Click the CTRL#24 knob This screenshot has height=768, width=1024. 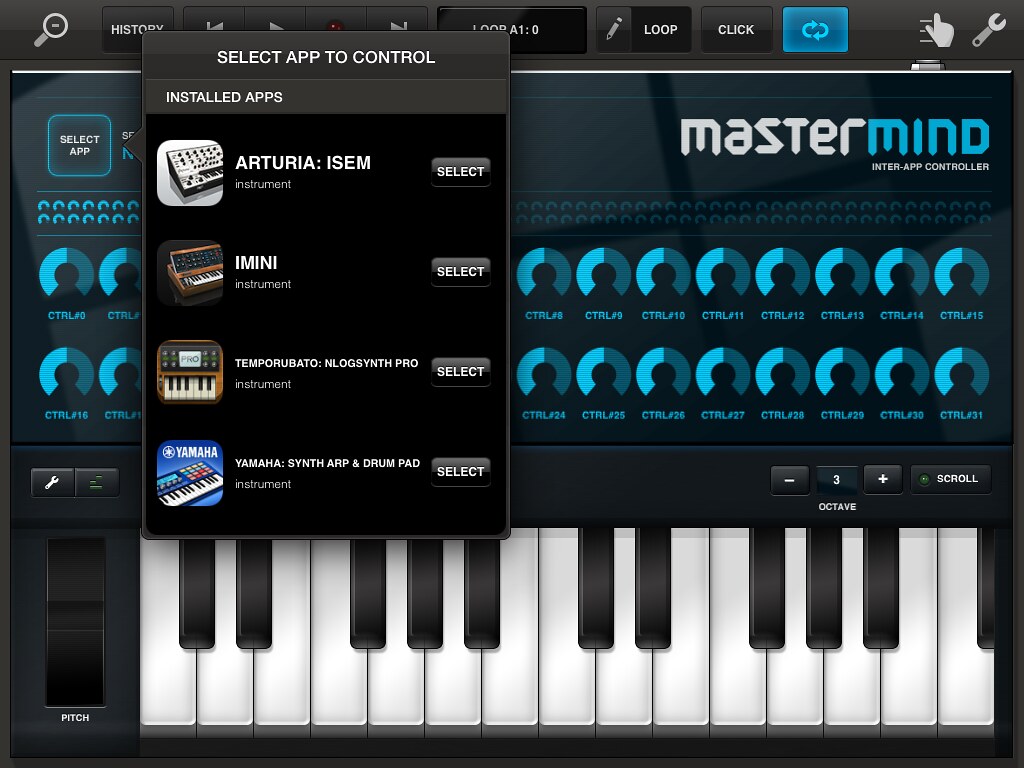(x=544, y=374)
